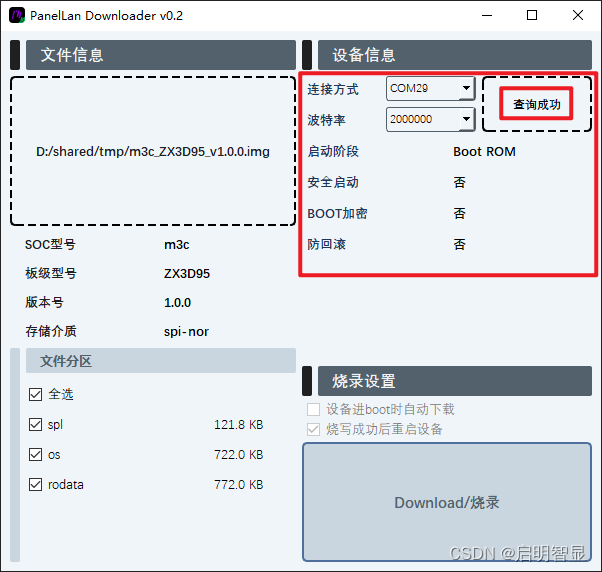The image size is (602, 572).
Task: Click the 文件分区 section header
Action: pos(160,360)
